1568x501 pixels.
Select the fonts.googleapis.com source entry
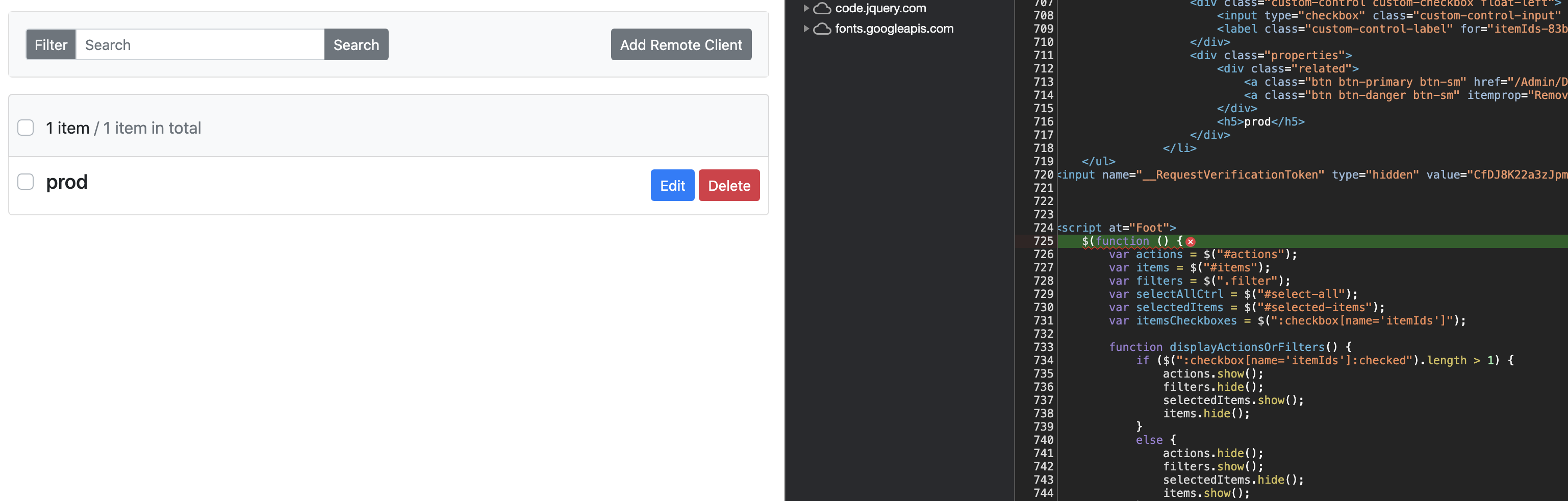(894, 29)
